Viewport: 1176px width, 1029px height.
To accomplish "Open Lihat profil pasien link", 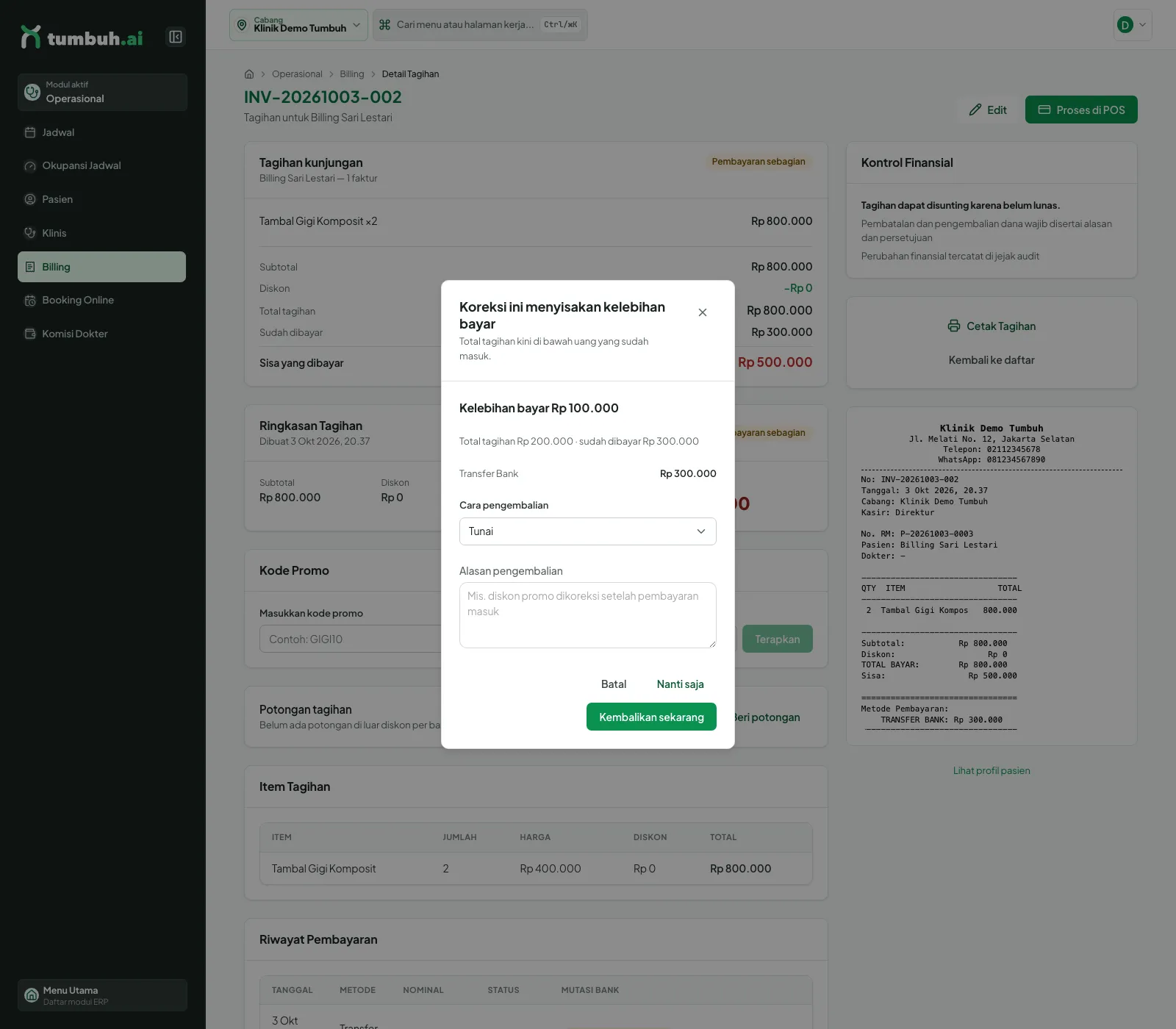I will [992, 770].
